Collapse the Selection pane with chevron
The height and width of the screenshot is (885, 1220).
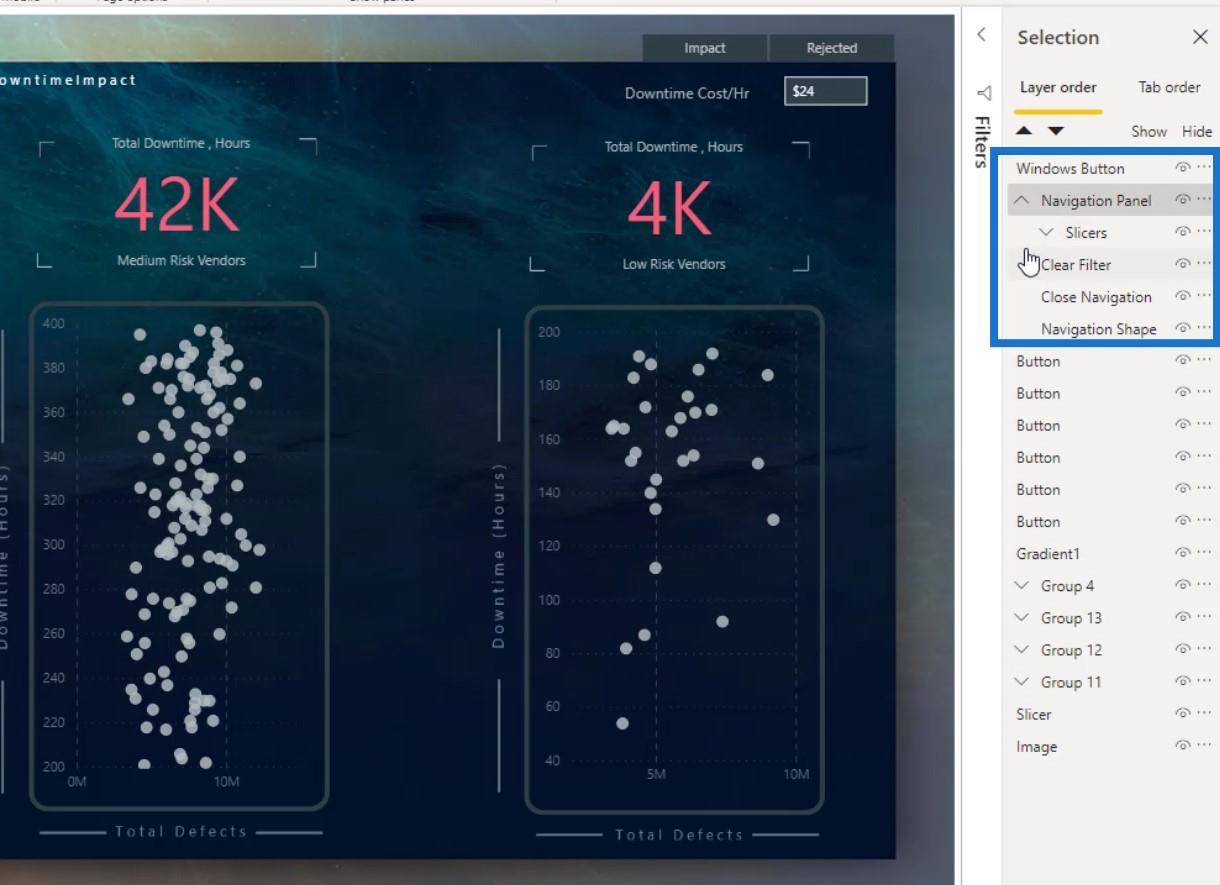pyautogui.click(x=982, y=35)
